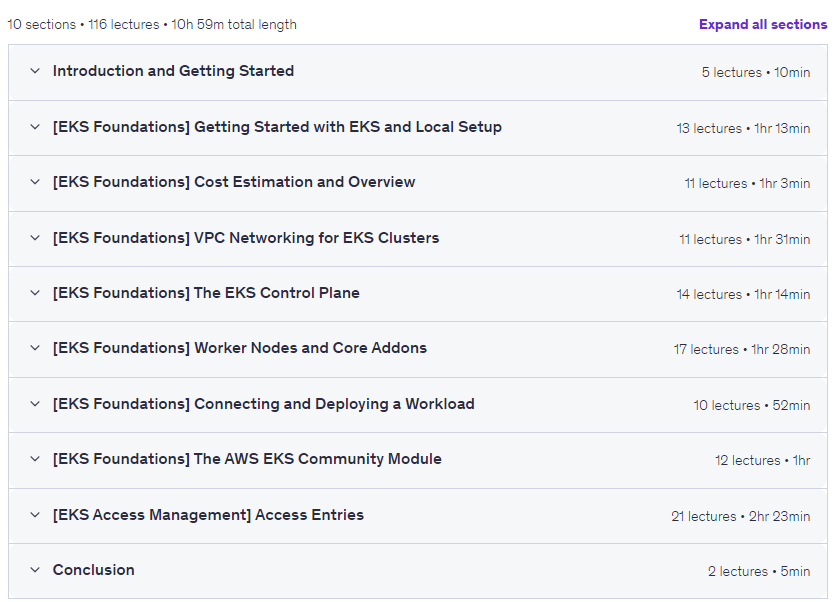Click the course summary '10 sections • 116 lectures' text
The height and width of the screenshot is (602, 834).
(84, 24)
